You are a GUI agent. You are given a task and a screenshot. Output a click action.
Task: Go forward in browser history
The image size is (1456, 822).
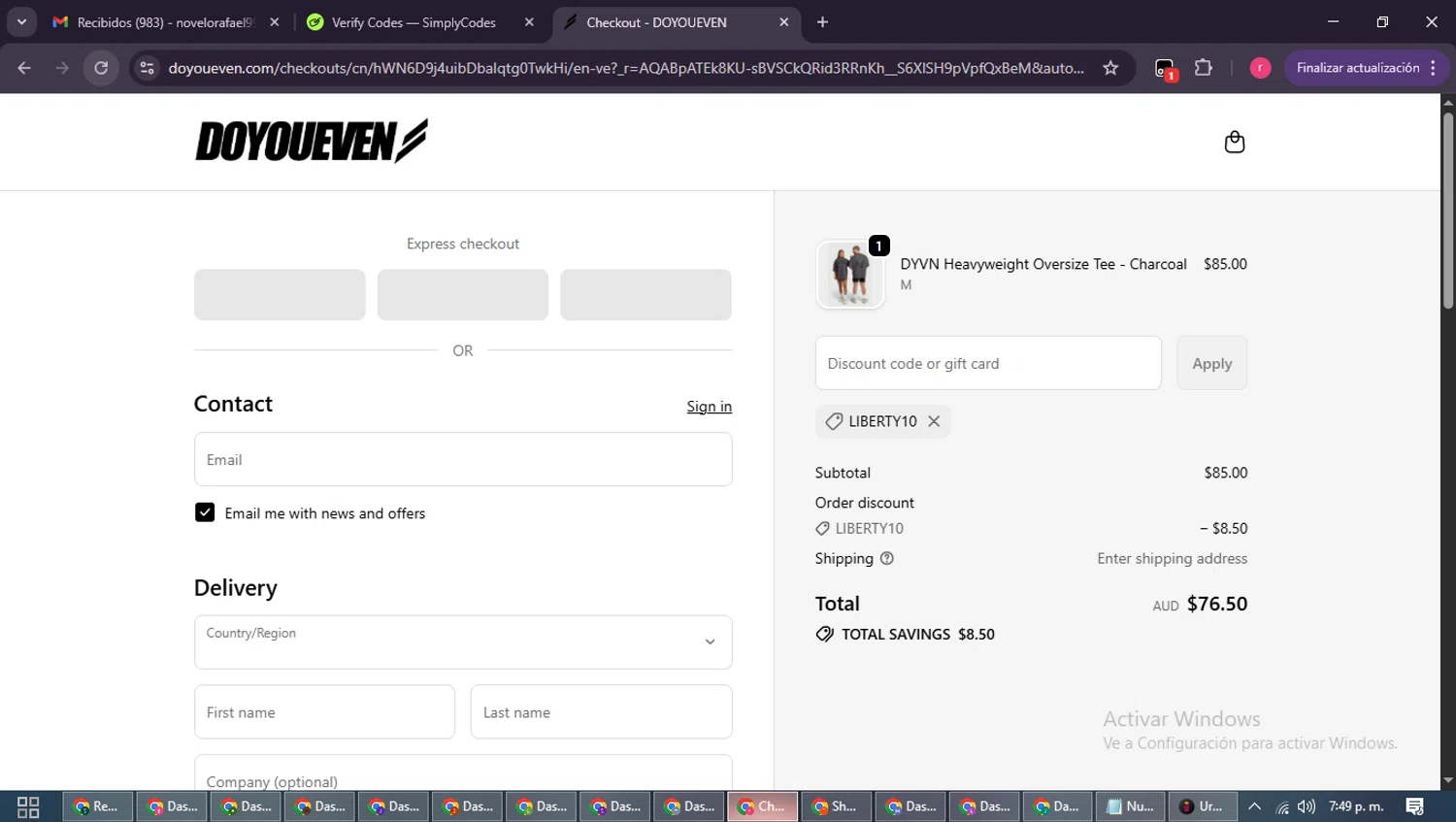coord(62,68)
